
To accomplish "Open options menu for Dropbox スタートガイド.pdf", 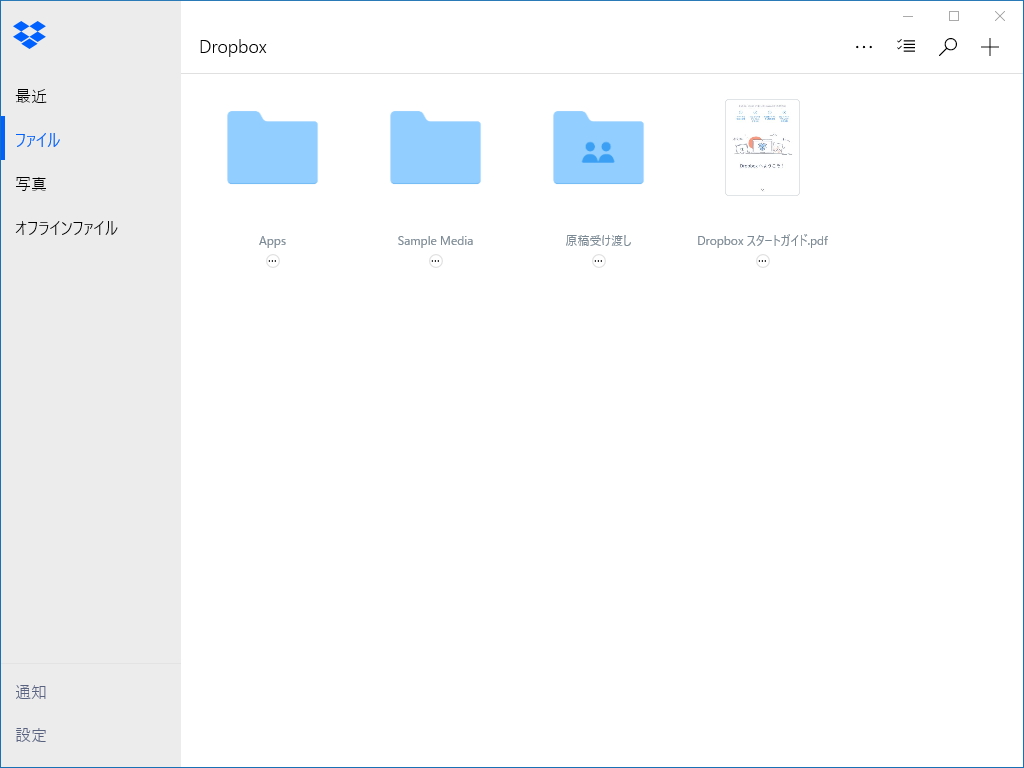I will click(x=762, y=260).
